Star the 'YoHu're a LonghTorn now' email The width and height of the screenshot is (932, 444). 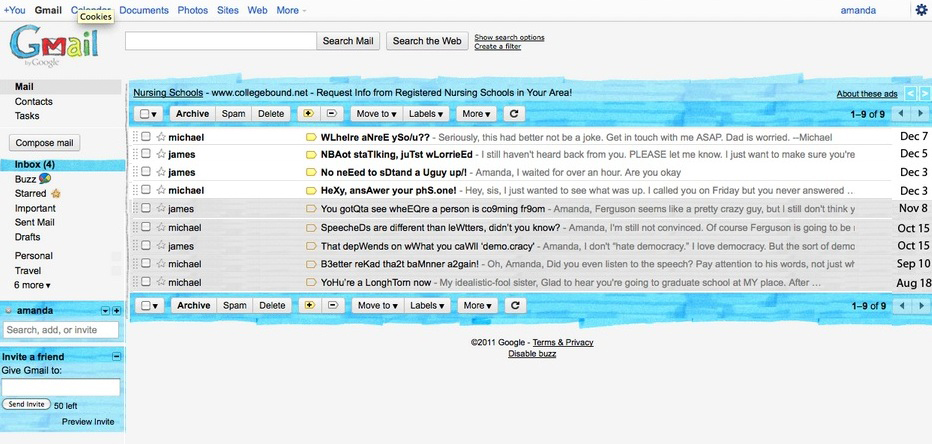160,282
